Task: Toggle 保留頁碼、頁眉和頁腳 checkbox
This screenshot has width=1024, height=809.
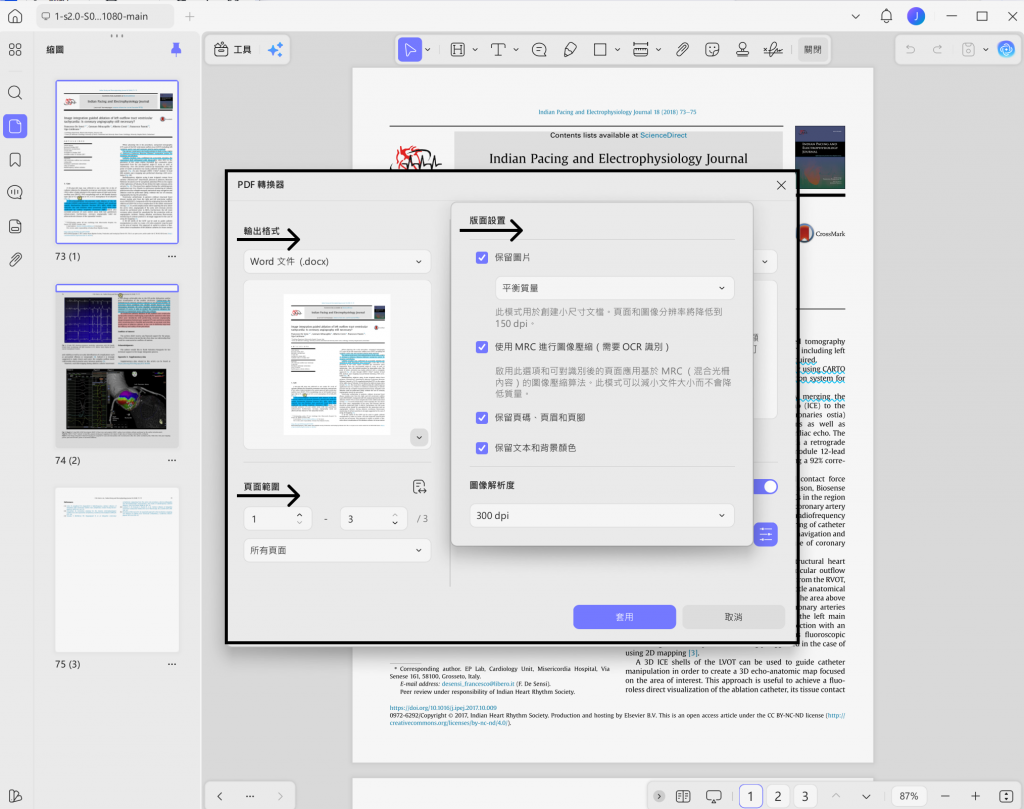Action: point(482,418)
